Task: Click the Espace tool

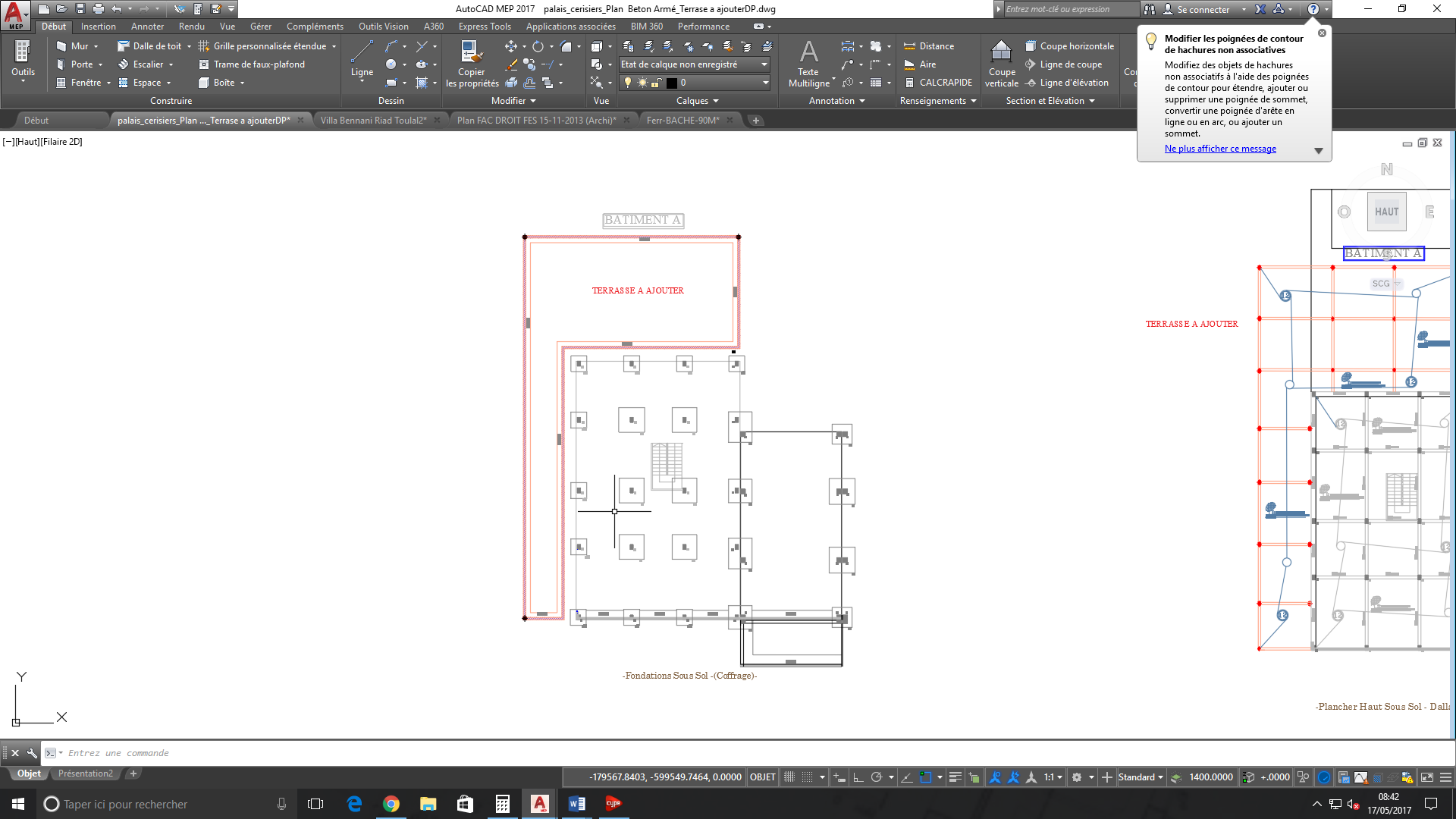Action: 140,83
